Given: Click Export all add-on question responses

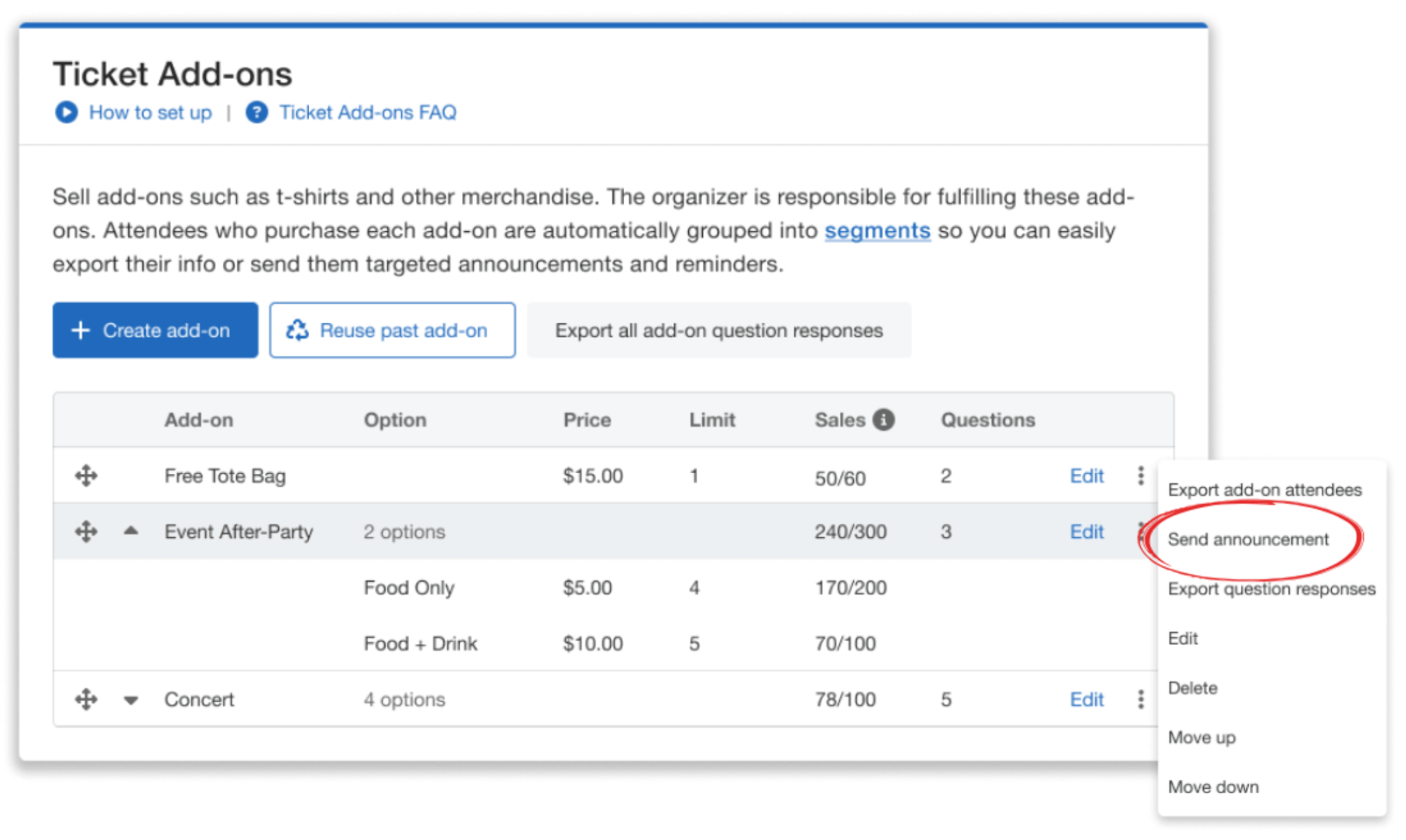Looking at the screenshot, I should coord(719,330).
